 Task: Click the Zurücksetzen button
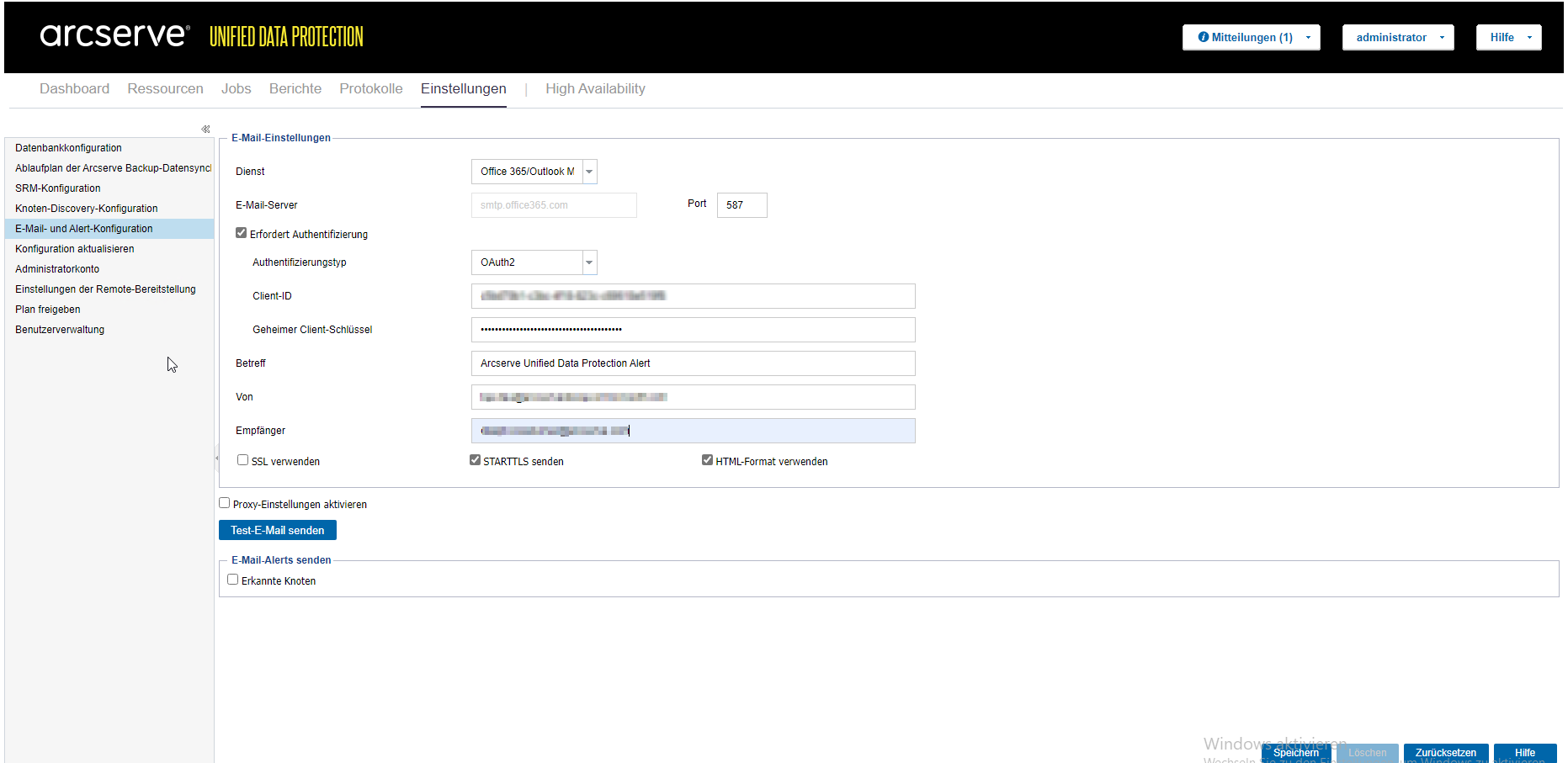coord(1446,753)
